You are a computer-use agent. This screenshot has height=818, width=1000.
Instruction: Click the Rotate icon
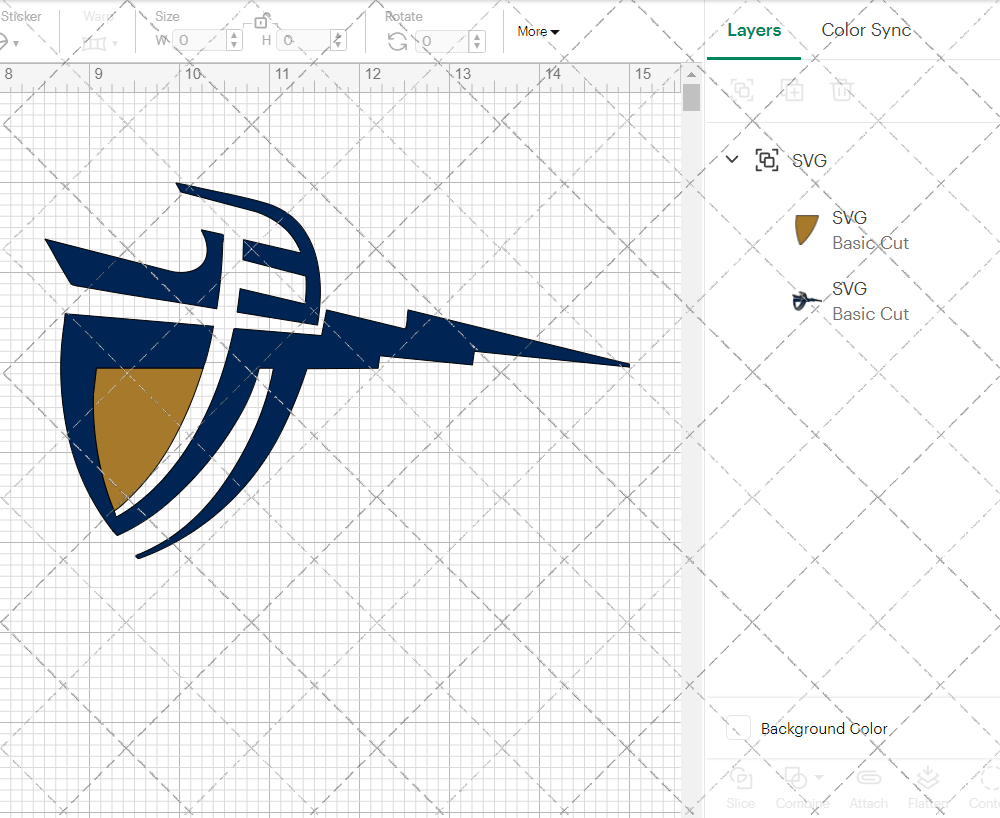(x=397, y=41)
